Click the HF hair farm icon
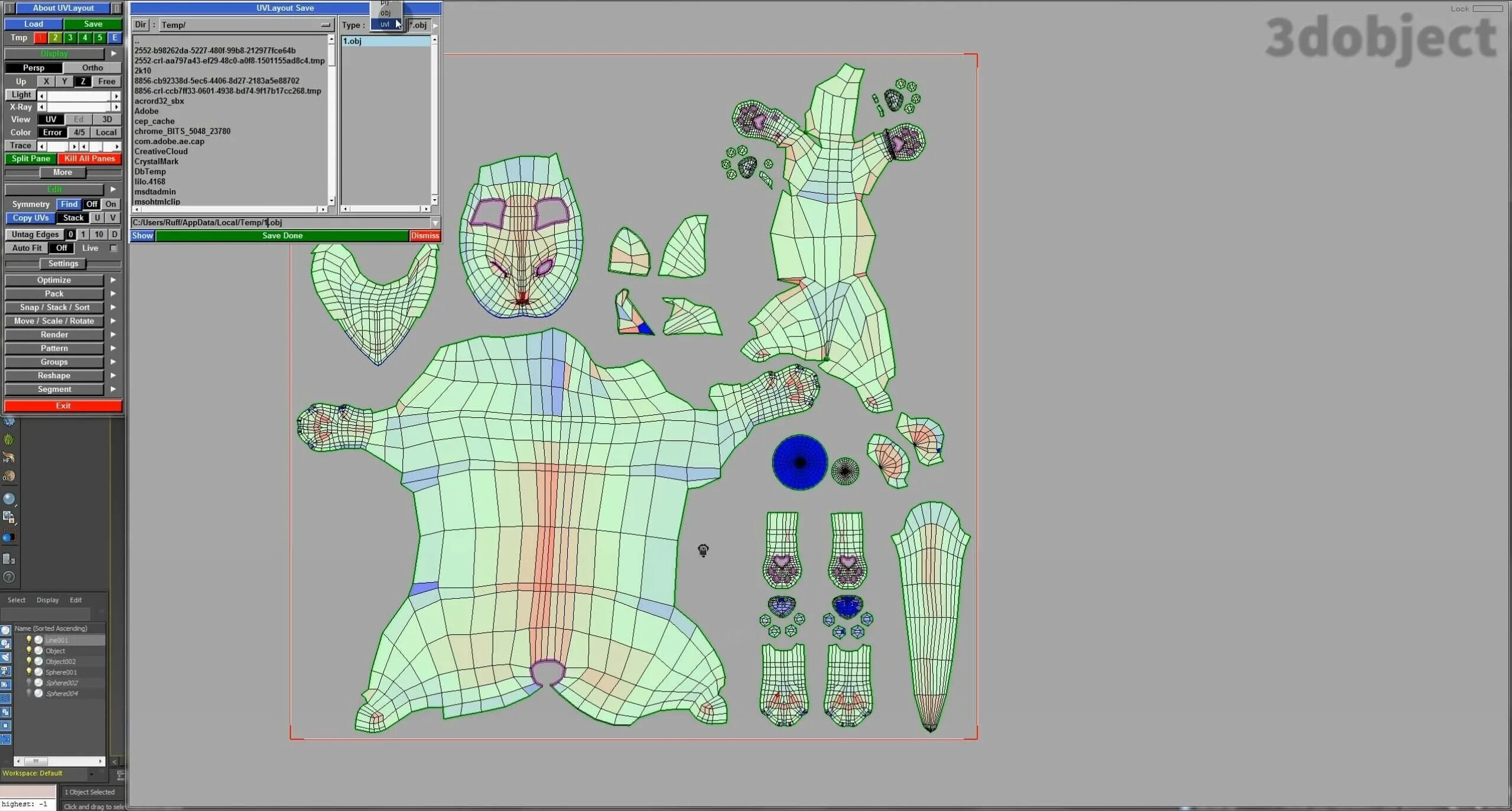Screen dimensions: 1512x811 [8, 458]
